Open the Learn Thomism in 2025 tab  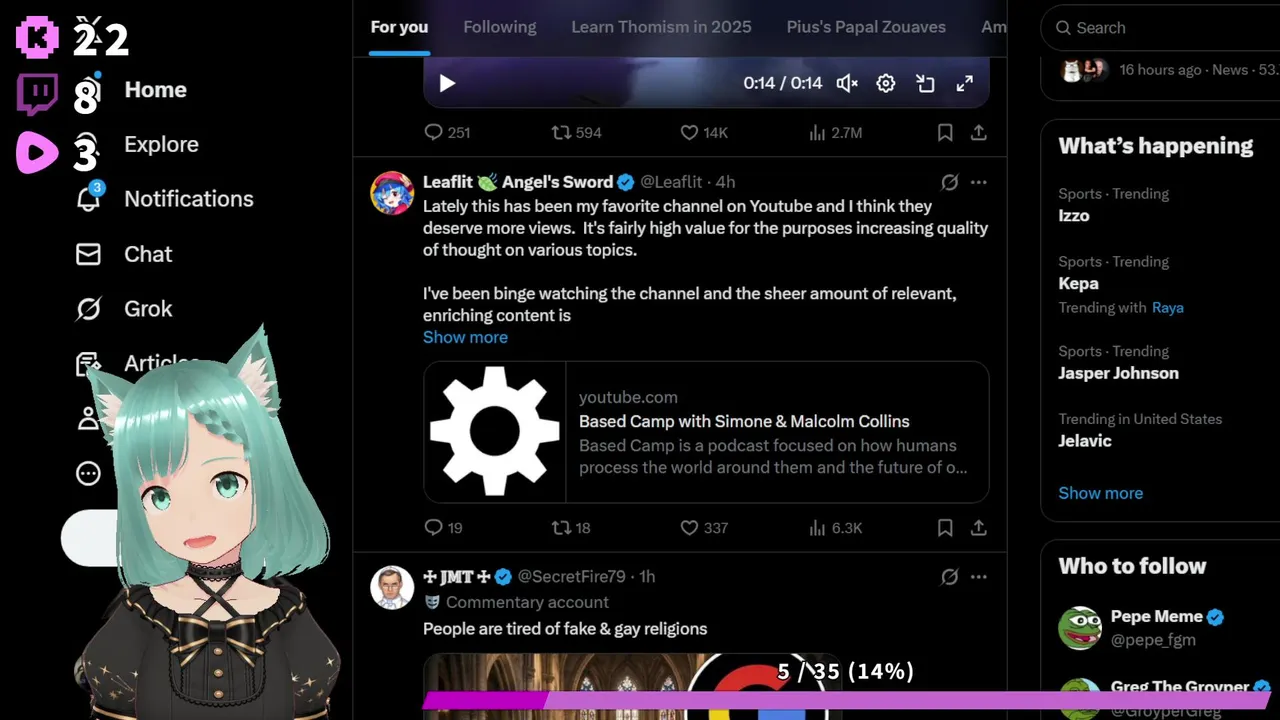click(661, 27)
